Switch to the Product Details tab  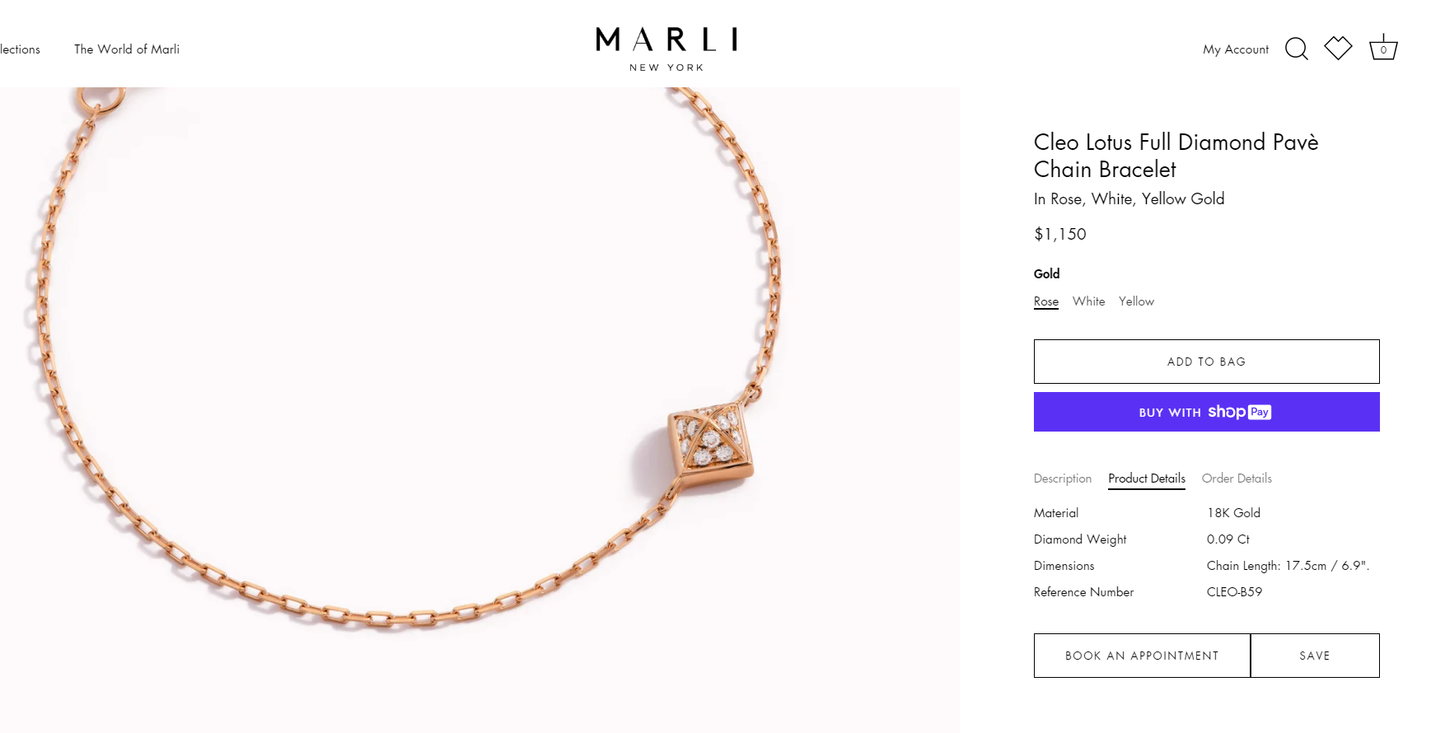(1146, 478)
